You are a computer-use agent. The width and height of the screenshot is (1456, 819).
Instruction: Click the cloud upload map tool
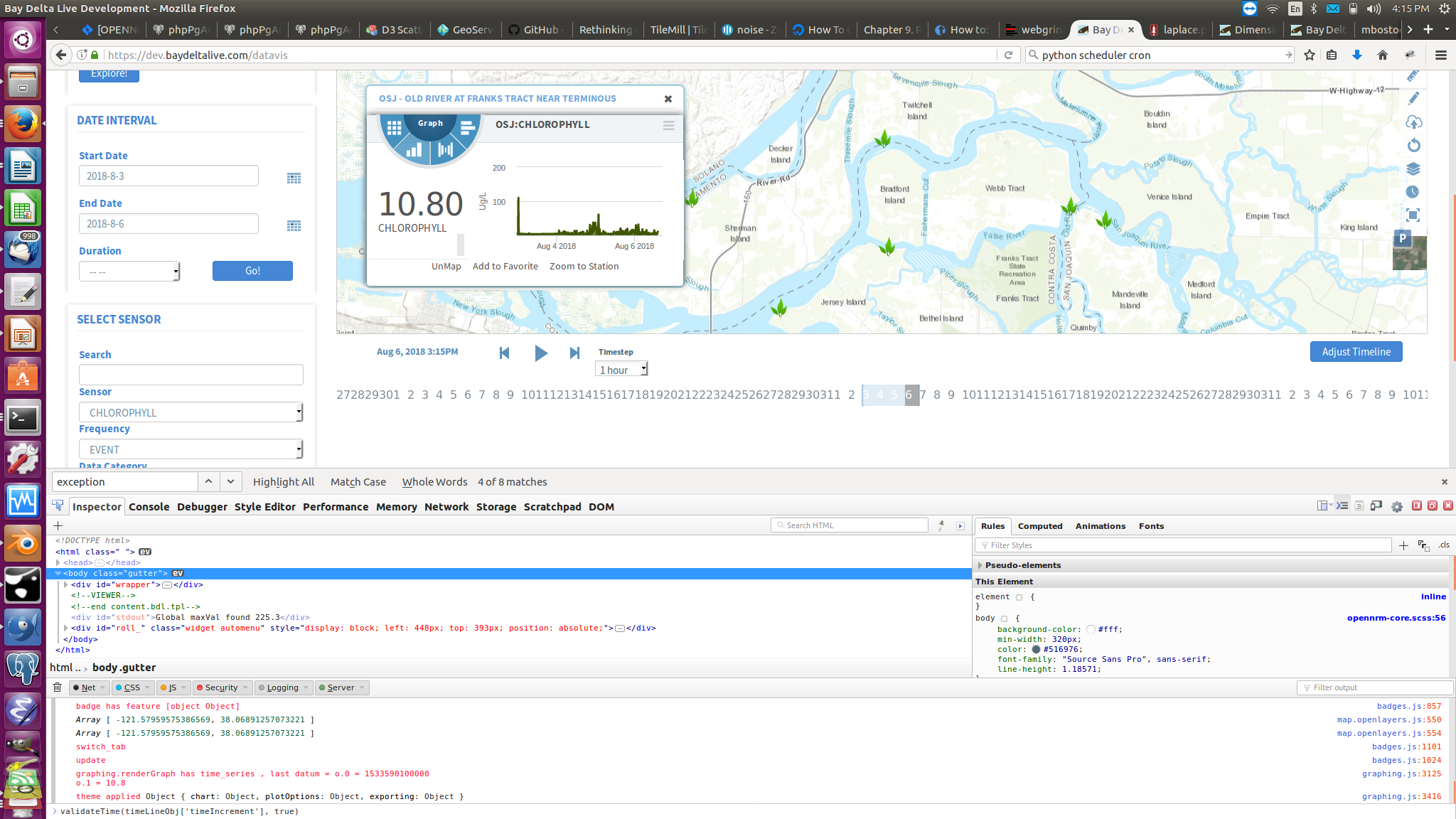(x=1413, y=122)
